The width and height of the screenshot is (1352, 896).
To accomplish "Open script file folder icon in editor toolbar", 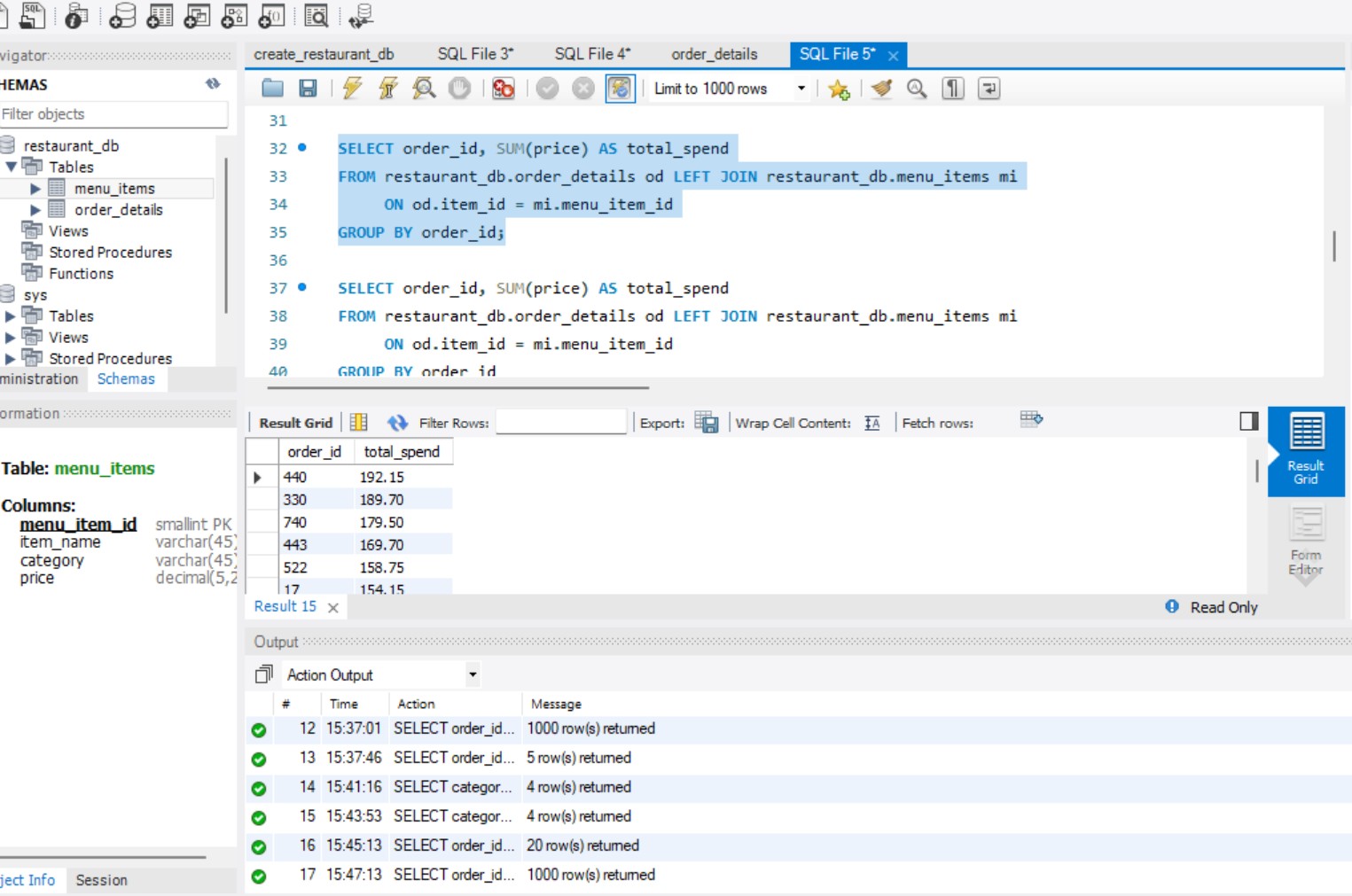I will [272, 88].
